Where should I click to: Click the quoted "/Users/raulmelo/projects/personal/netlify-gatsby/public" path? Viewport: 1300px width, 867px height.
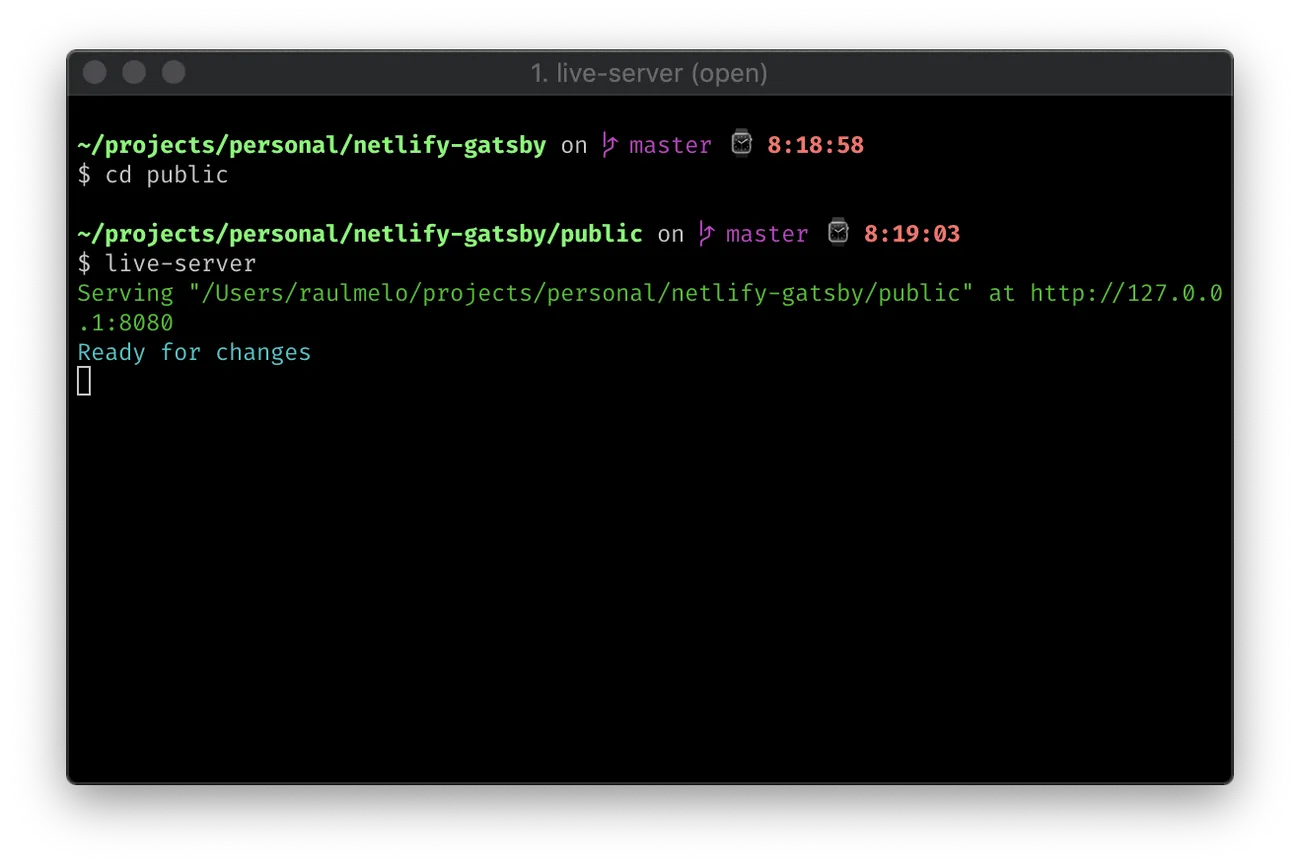point(581,294)
